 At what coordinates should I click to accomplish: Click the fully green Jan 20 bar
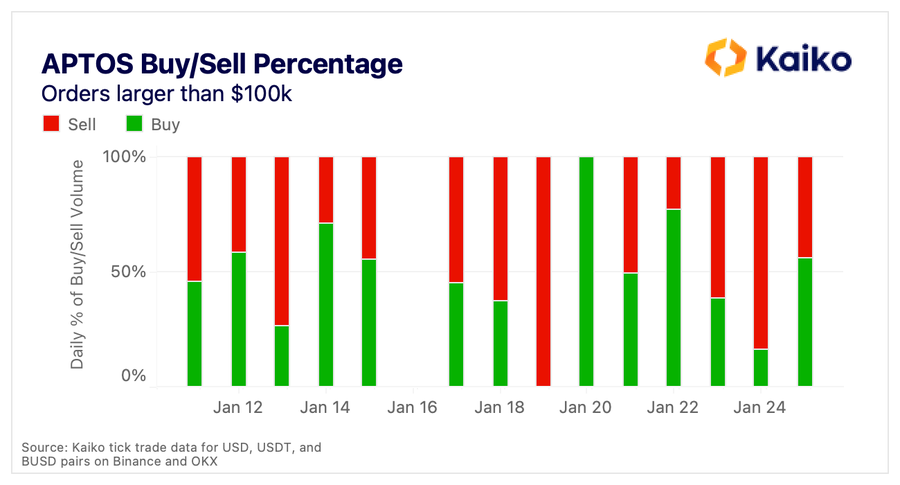point(586,271)
